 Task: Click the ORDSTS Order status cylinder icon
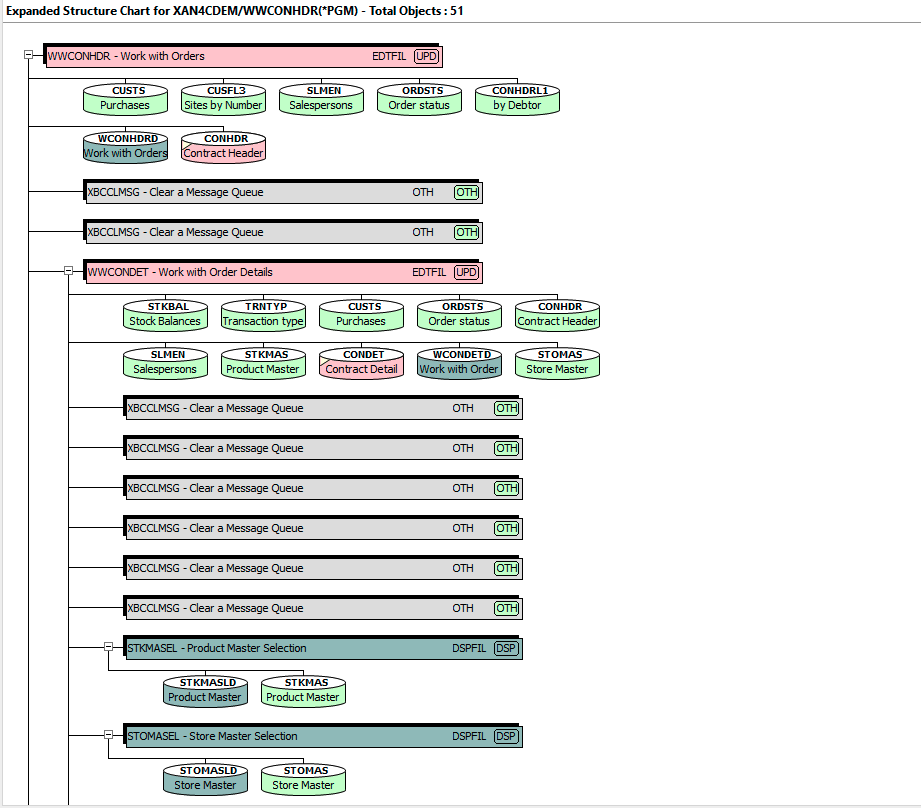pyautogui.click(x=418, y=99)
